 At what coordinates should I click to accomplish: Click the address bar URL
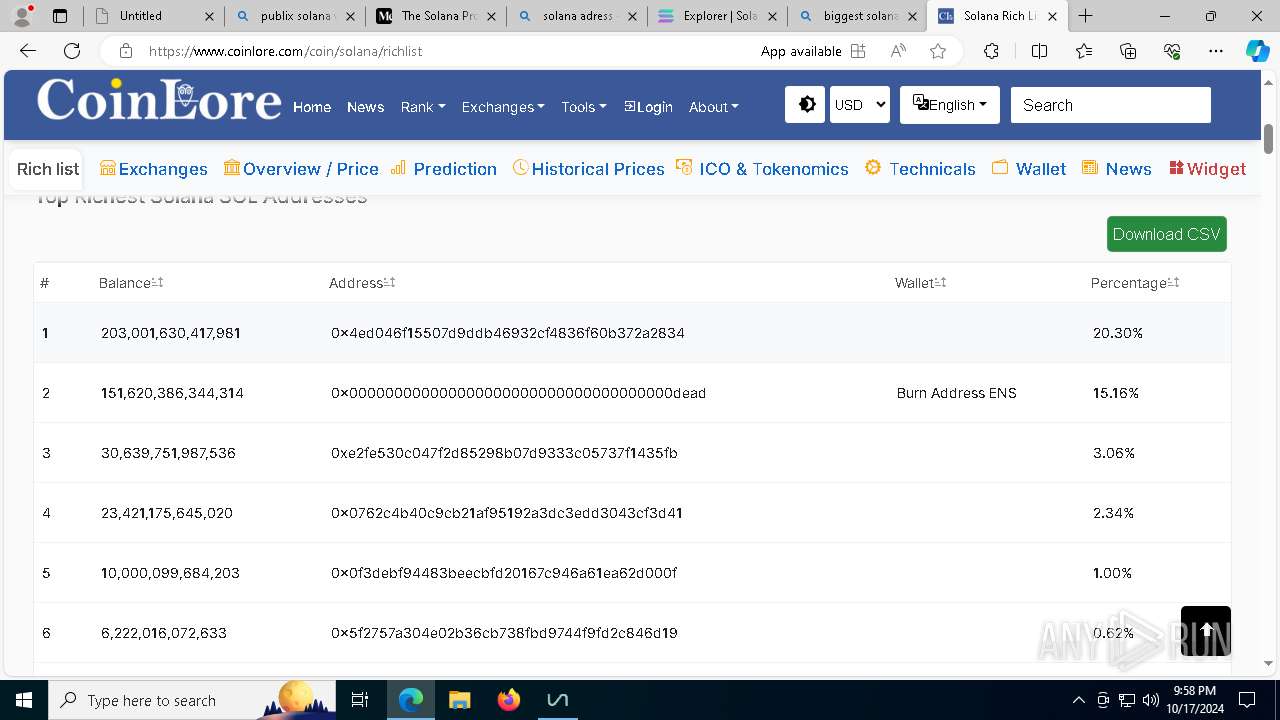[285, 51]
